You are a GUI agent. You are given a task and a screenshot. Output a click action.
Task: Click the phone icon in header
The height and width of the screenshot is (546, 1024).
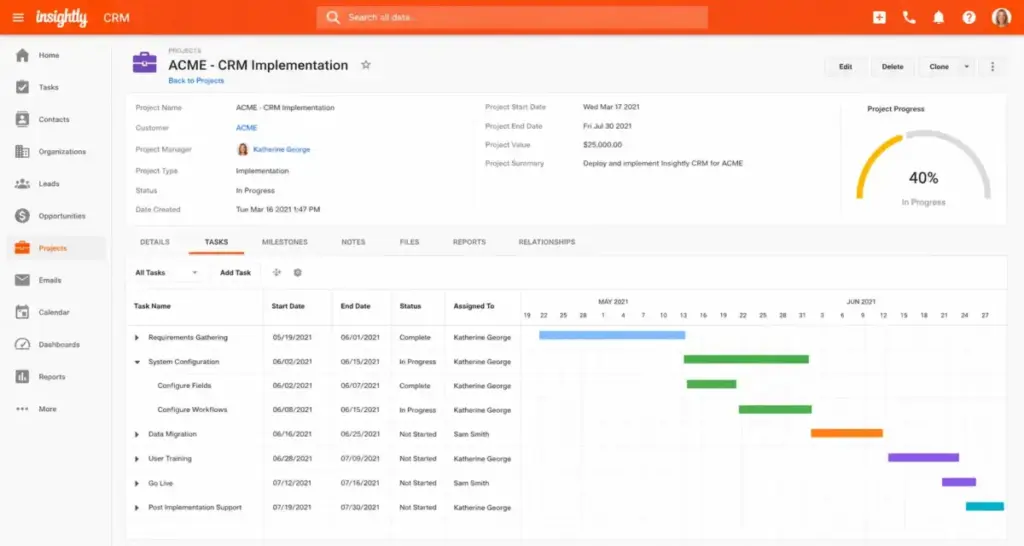coord(908,18)
